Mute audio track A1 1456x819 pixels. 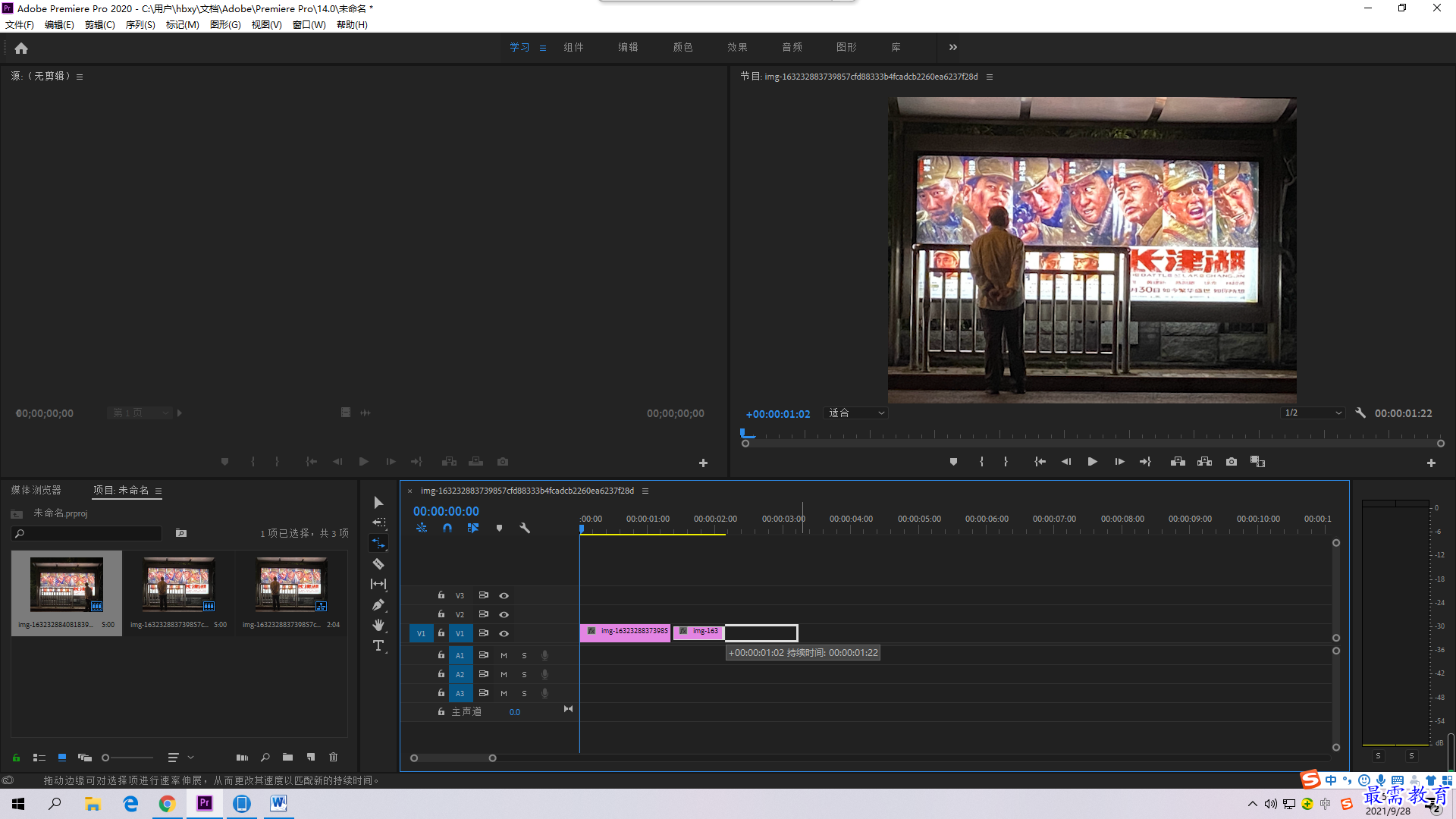coord(504,655)
